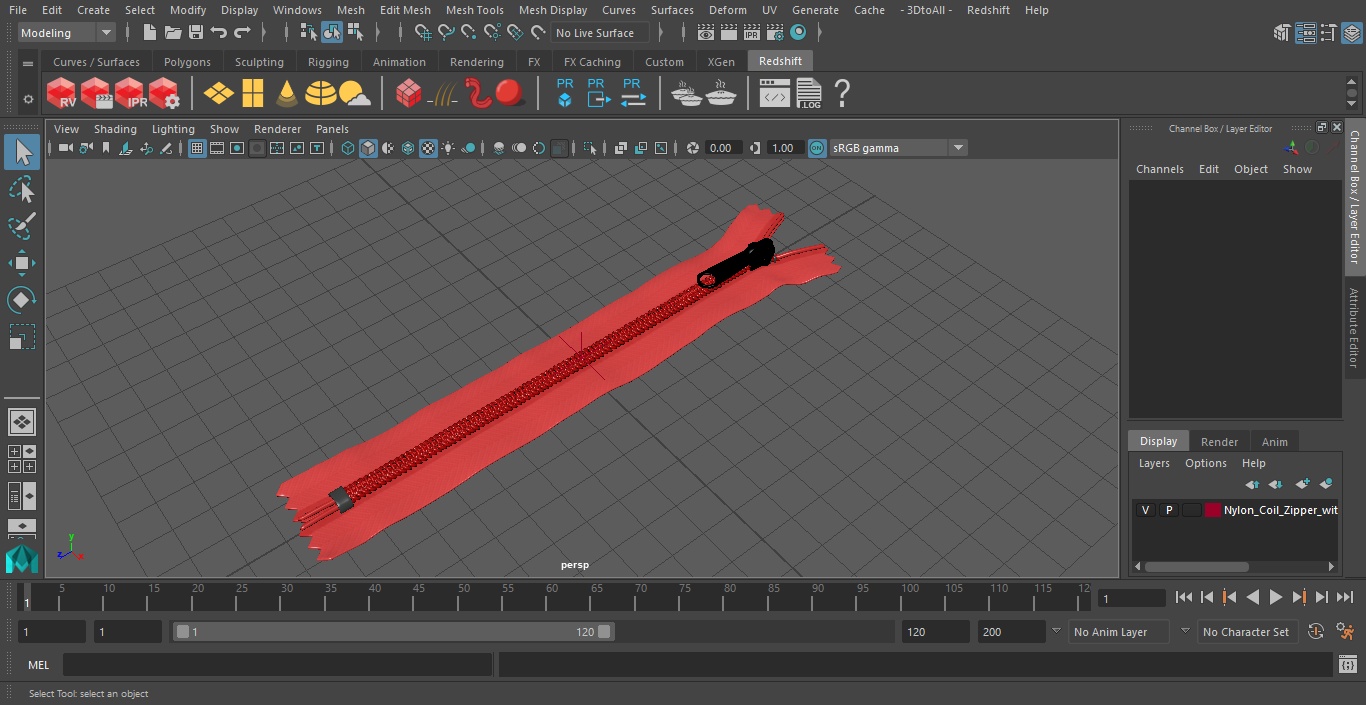This screenshot has width=1366, height=705.
Task: Create a new scene file icon
Action: coord(150,33)
